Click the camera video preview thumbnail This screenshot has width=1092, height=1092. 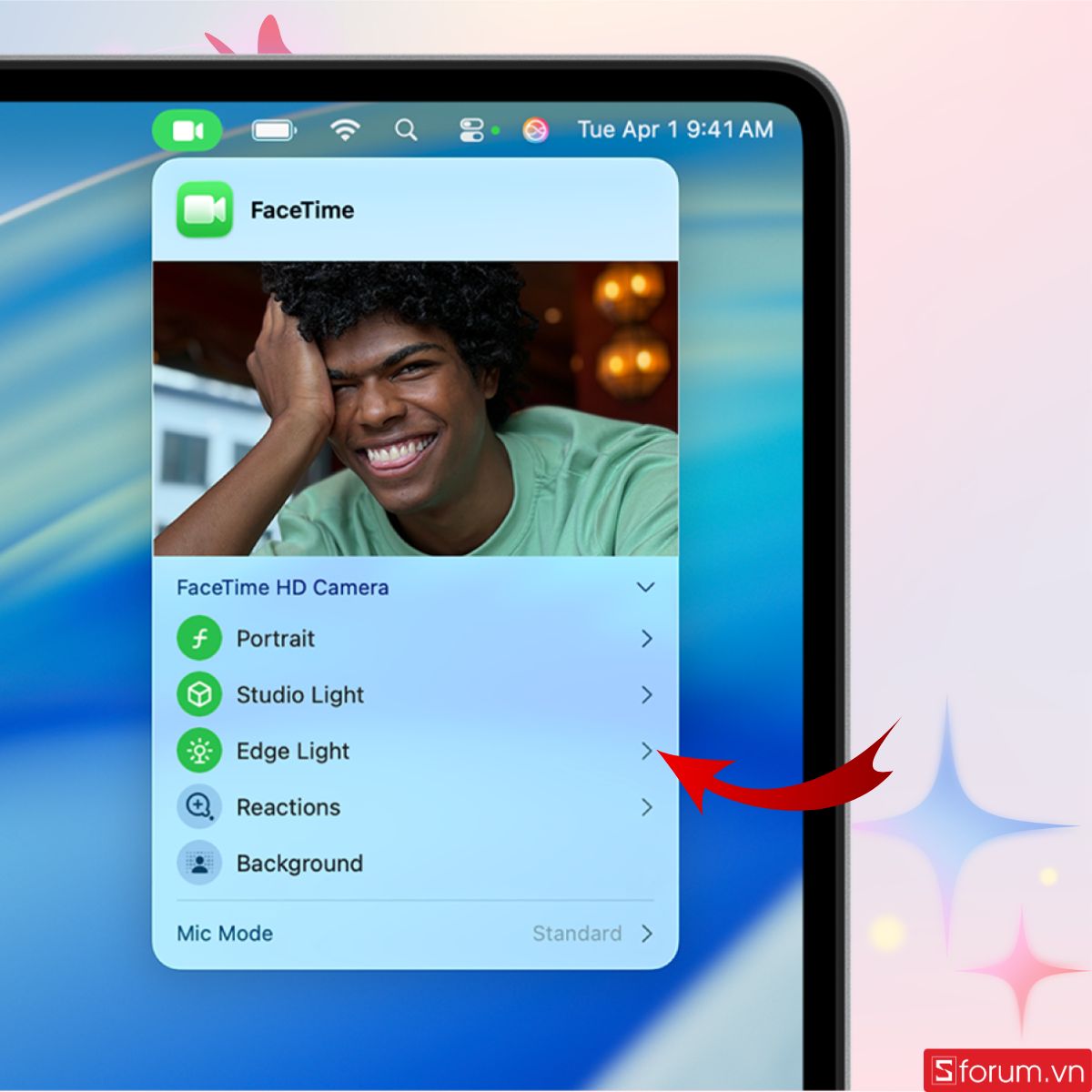(415, 409)
